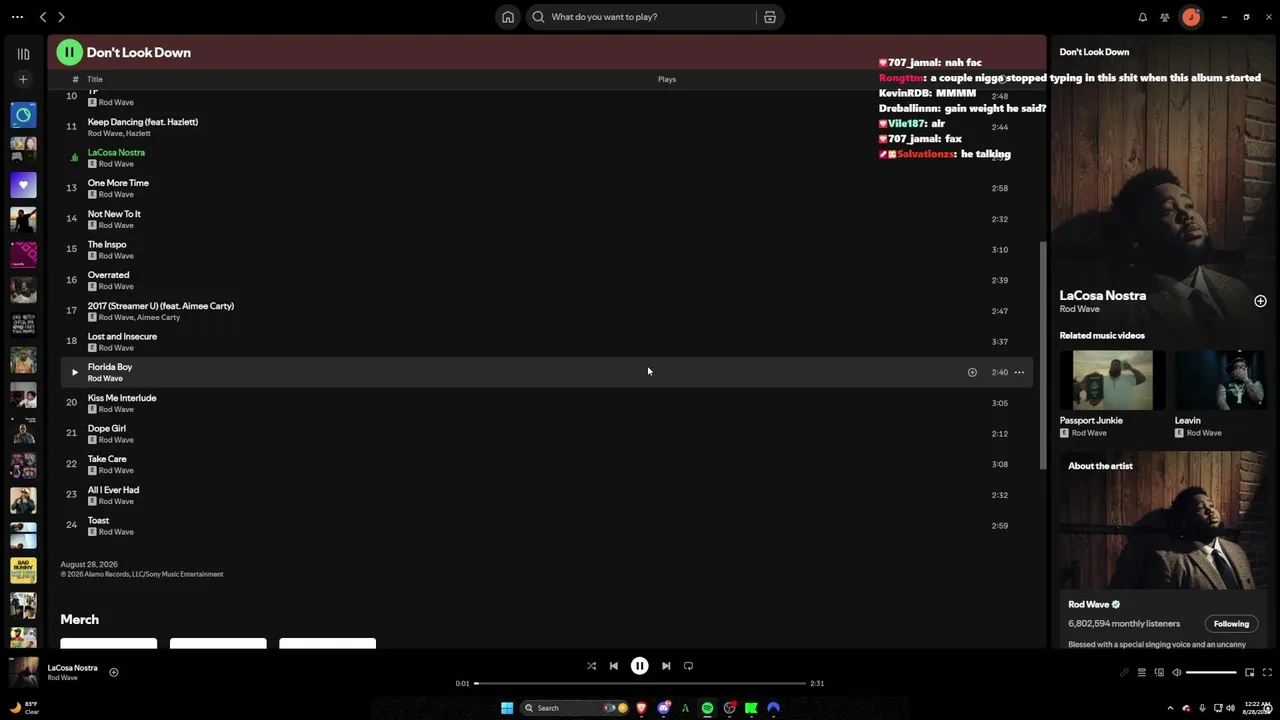Toggle repeat mode
Image resolution: width=1280 pixels, height=720 pixels.
click(x=688, y=666)
